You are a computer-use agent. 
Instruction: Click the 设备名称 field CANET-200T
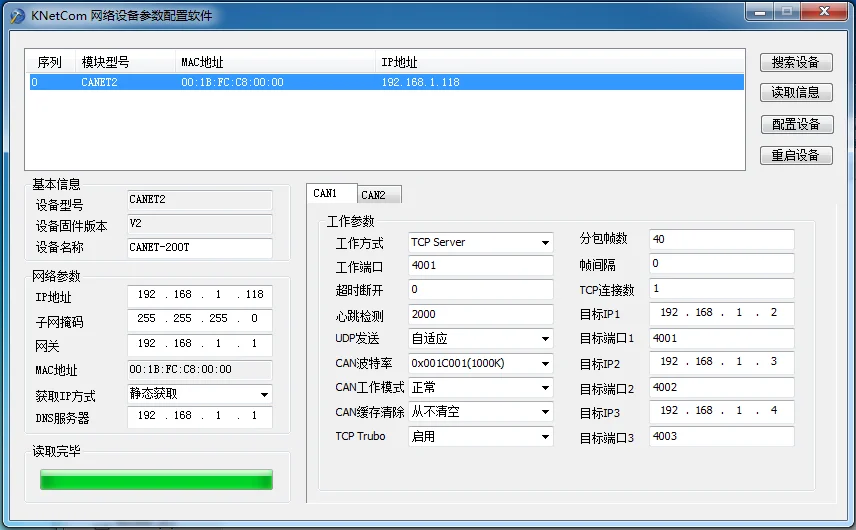pyautogui.click(x=199, y=248)
